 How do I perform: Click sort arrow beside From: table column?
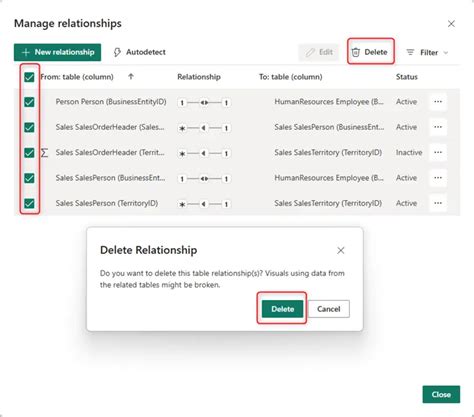(x=131, y=77)
